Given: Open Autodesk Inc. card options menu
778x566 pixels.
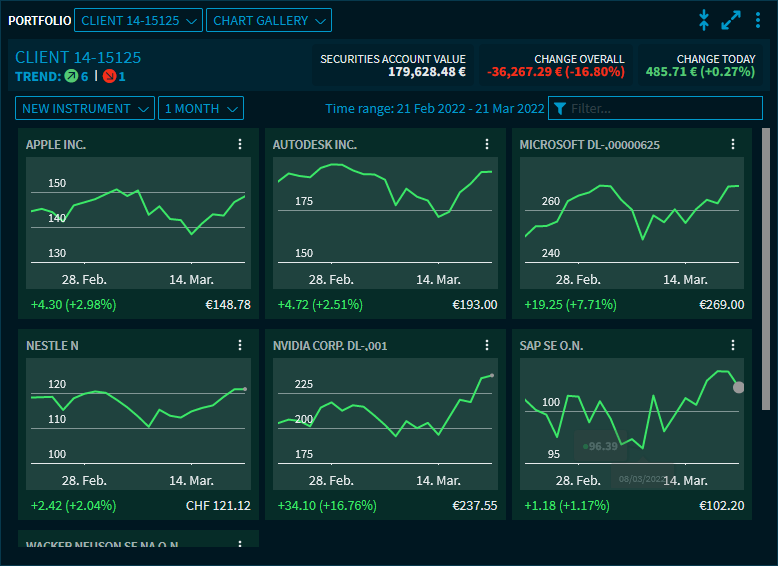Looking at the screenshot, I should click(487, 145).
